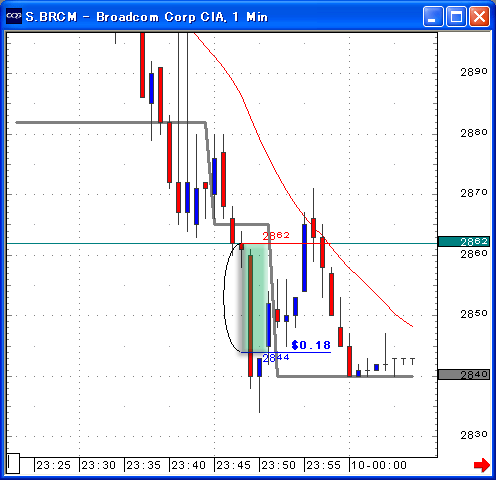Click the 23:35 time axis label
This screenshot has width=496, height=480.
143,465
